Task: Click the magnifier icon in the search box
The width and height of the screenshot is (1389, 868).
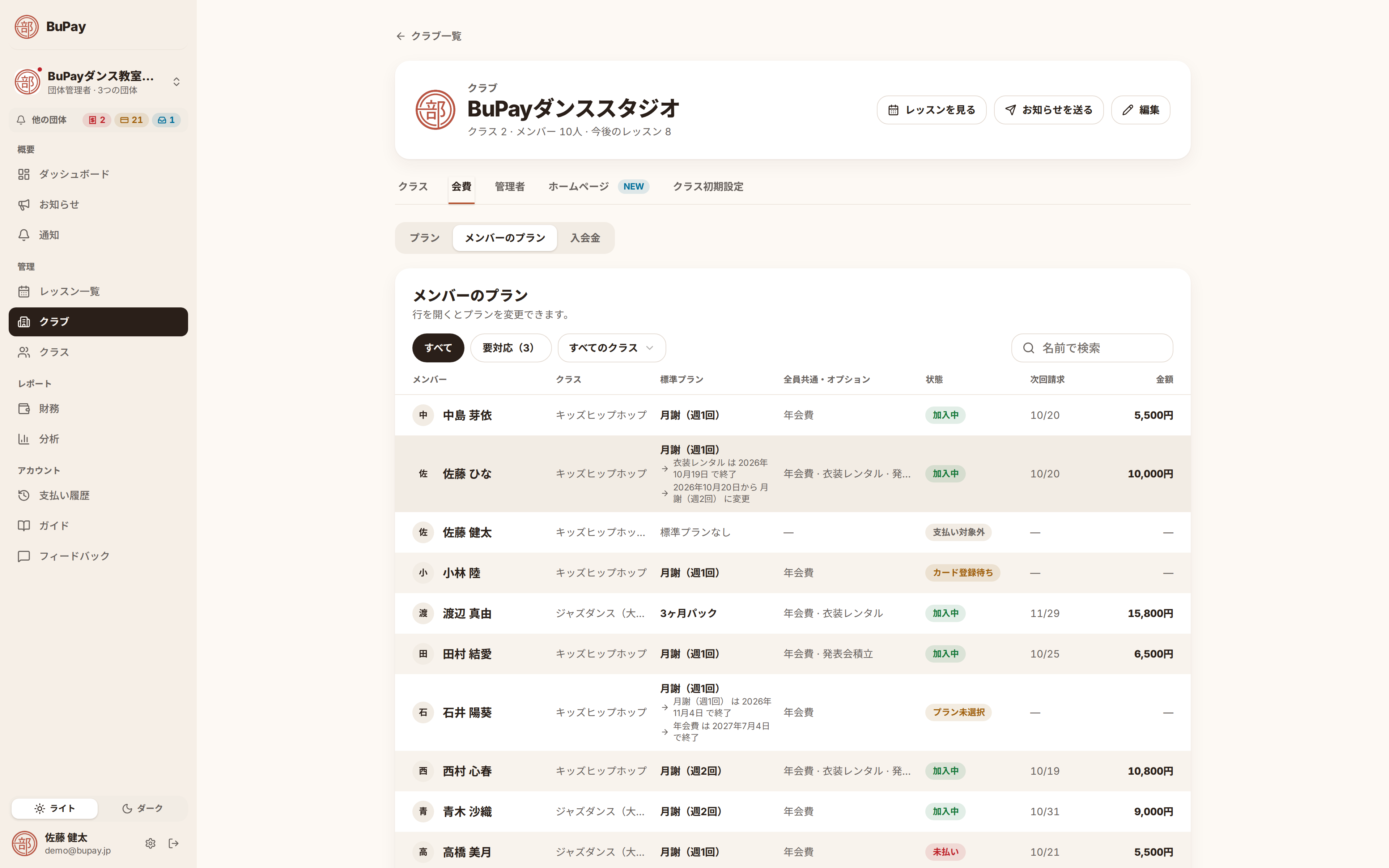Action: coord(1029,348)
